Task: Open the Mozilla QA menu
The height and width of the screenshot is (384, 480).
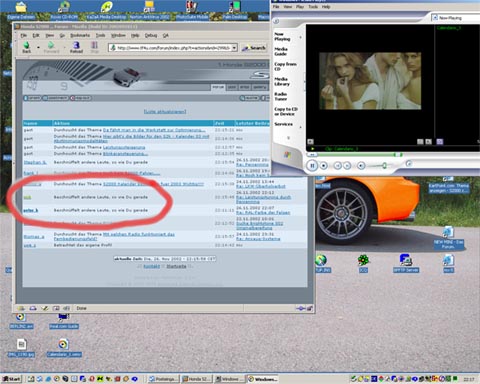Action: pyautogui.click(x=166, y=35)
